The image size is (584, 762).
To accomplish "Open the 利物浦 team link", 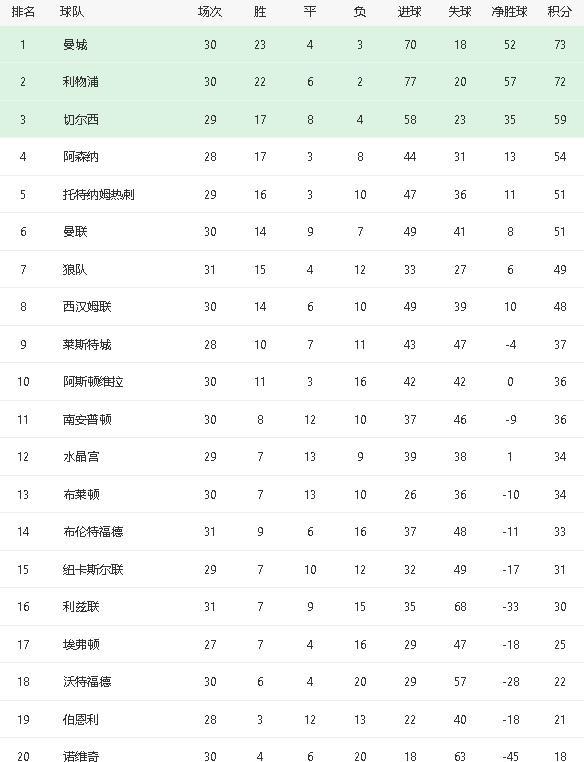I will (81, 82).
